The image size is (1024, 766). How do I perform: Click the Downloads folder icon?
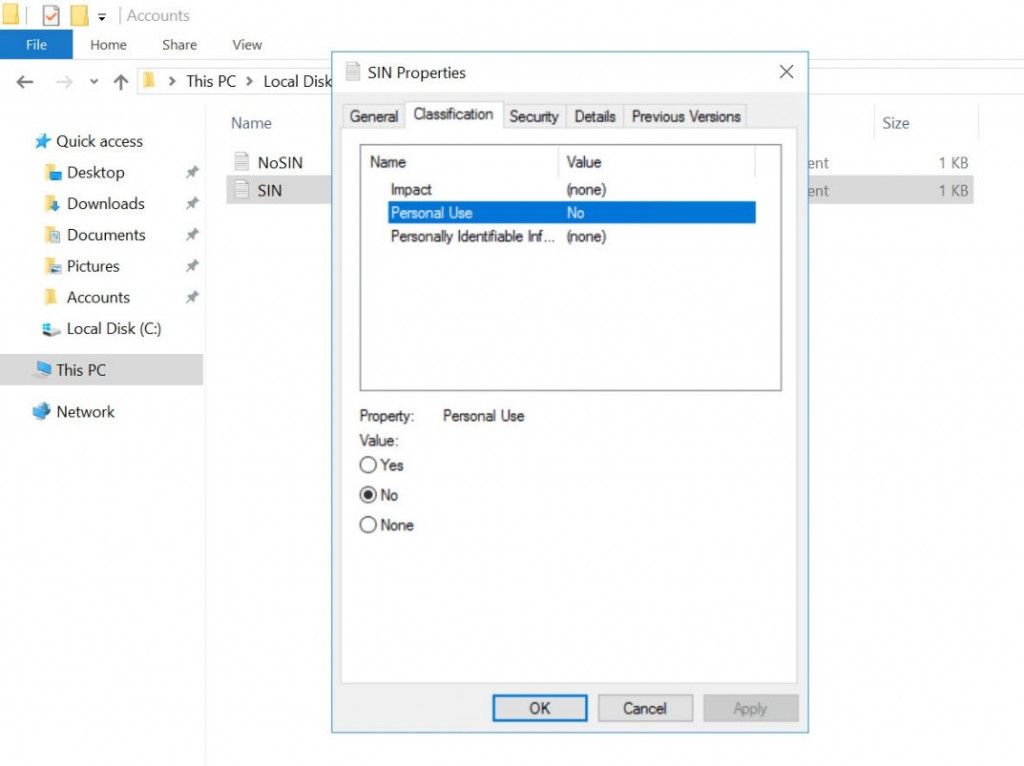pyautogui.click(x=52, y=204)
